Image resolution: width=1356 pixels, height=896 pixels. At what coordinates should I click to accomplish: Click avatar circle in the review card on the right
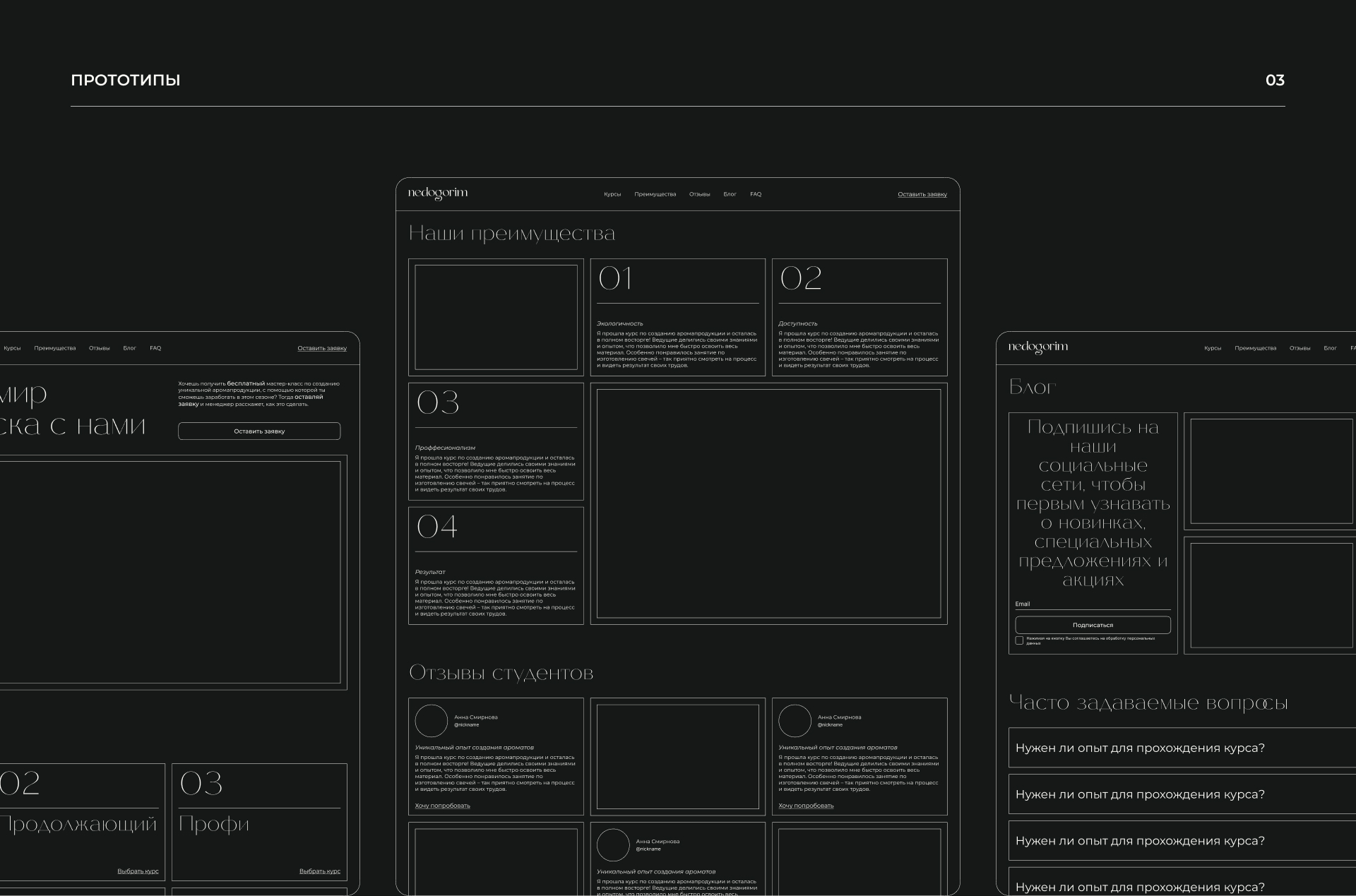795,721
